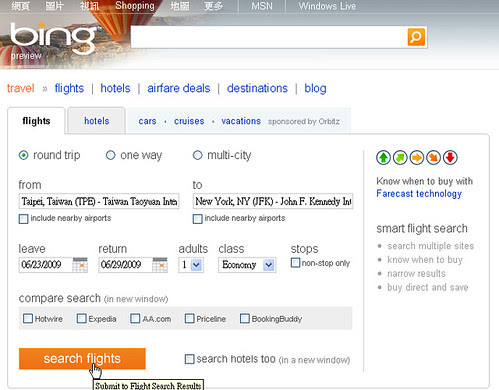Select the one way option
499x390 pixels.
111,155
